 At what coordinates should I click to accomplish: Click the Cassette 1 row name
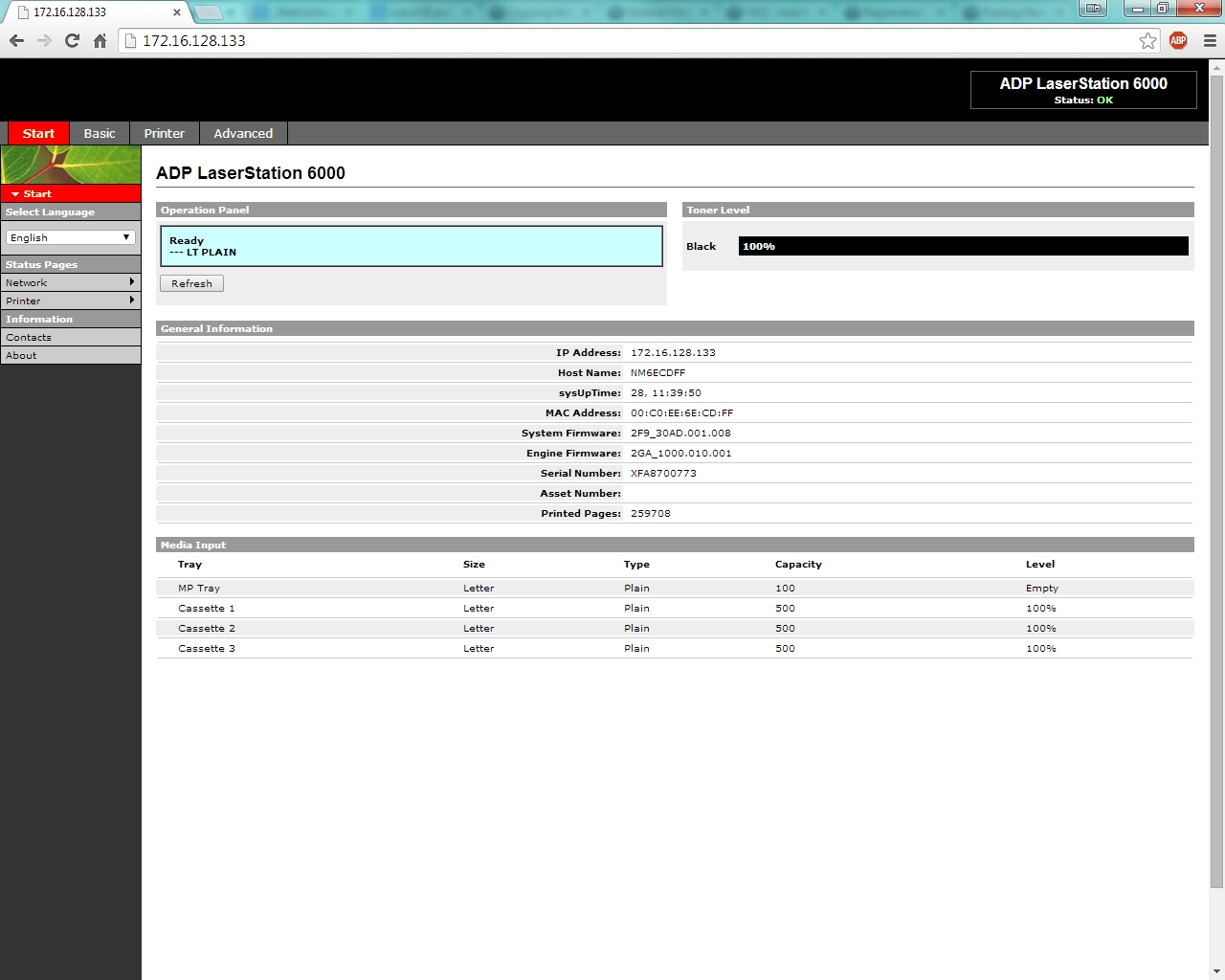point(207,608)
